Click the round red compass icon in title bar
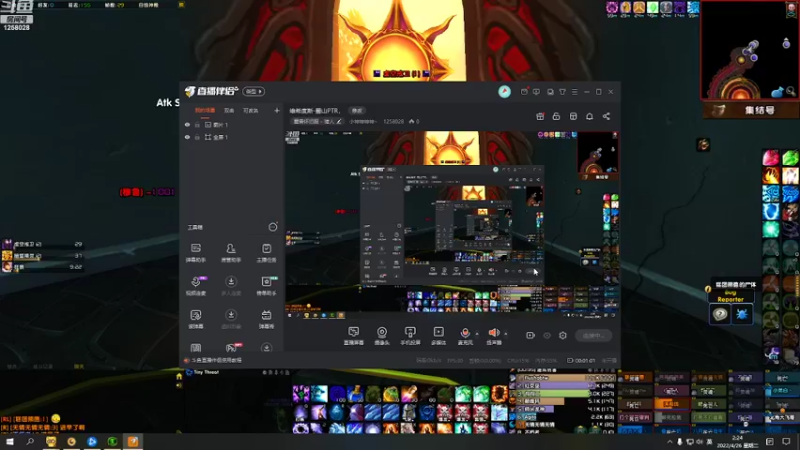Viewport: 800px width, 450px height. coord(504,91)
